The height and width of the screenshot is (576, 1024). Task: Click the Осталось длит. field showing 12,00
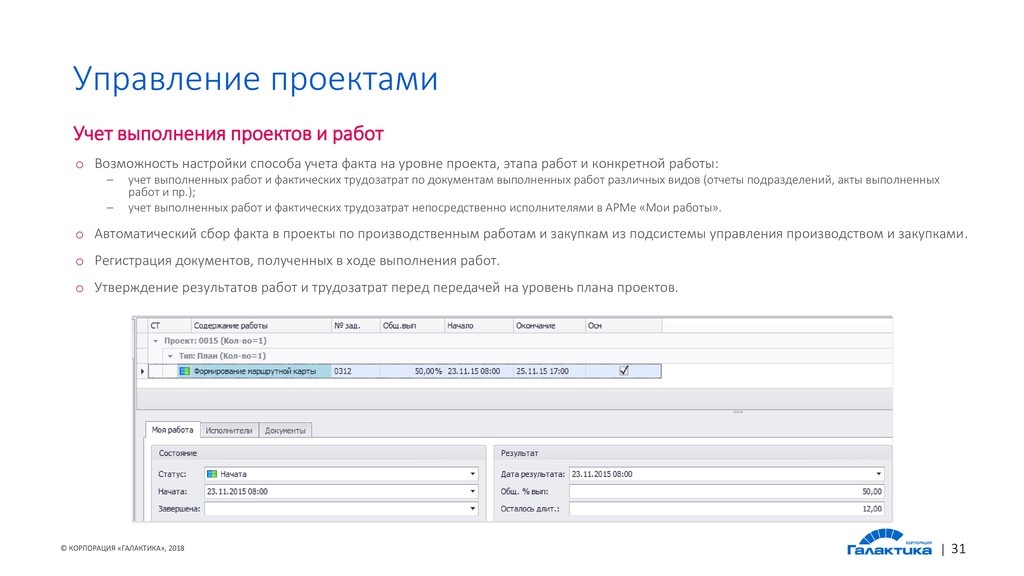pyautogui.click(x=727, y=509)
